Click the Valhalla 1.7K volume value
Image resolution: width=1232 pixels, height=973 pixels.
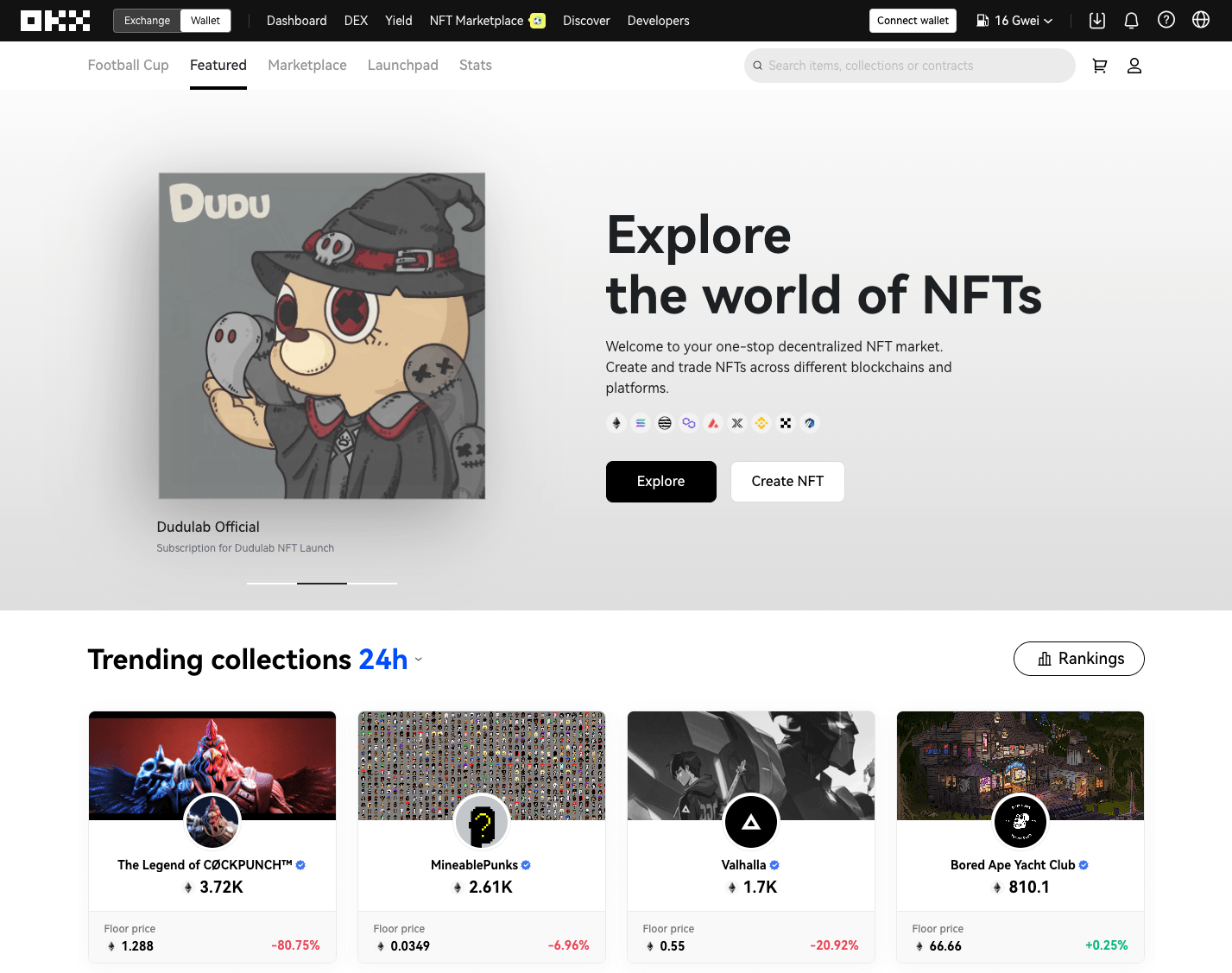[761, 888]
